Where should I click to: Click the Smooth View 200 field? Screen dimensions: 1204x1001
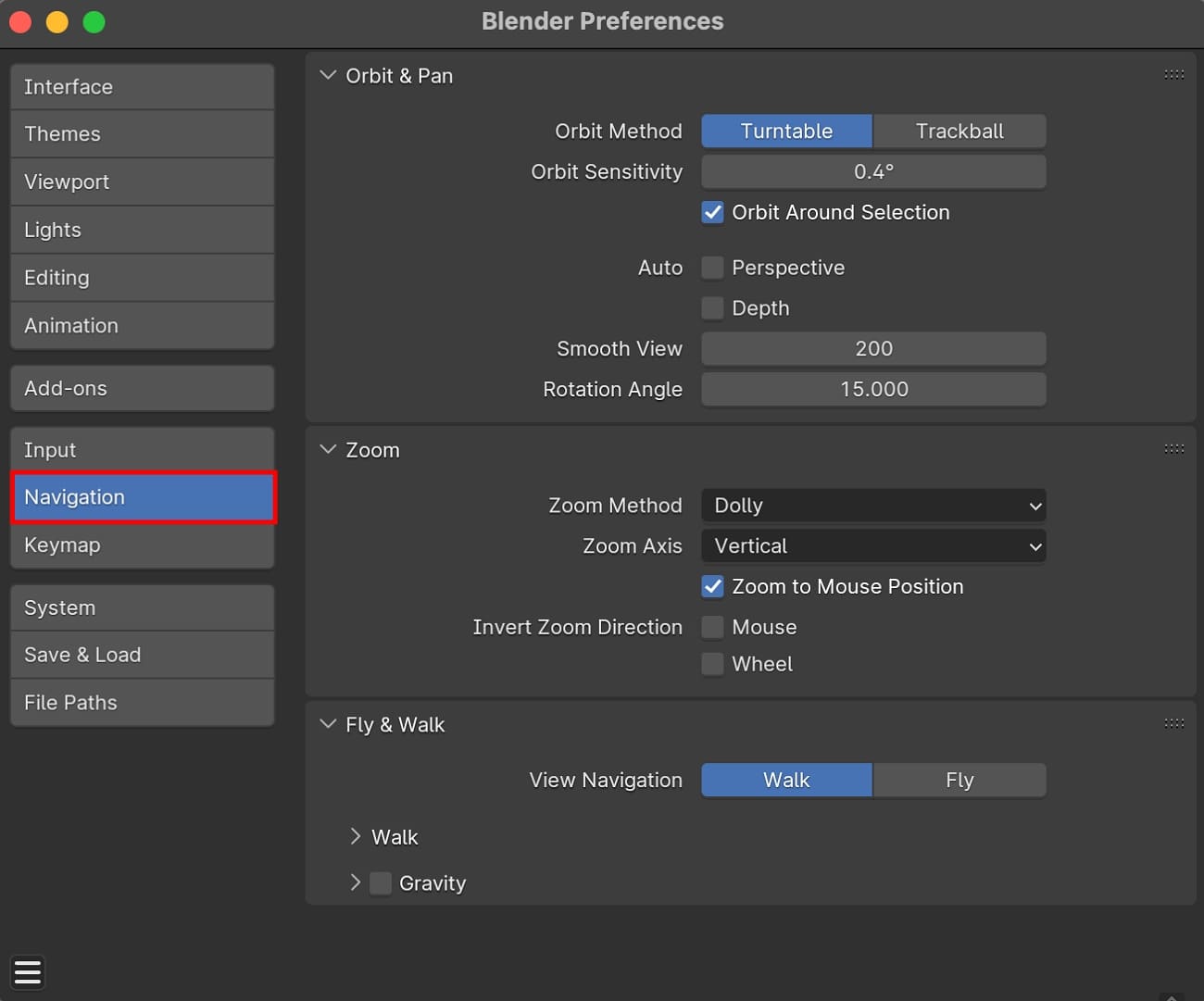873,349
